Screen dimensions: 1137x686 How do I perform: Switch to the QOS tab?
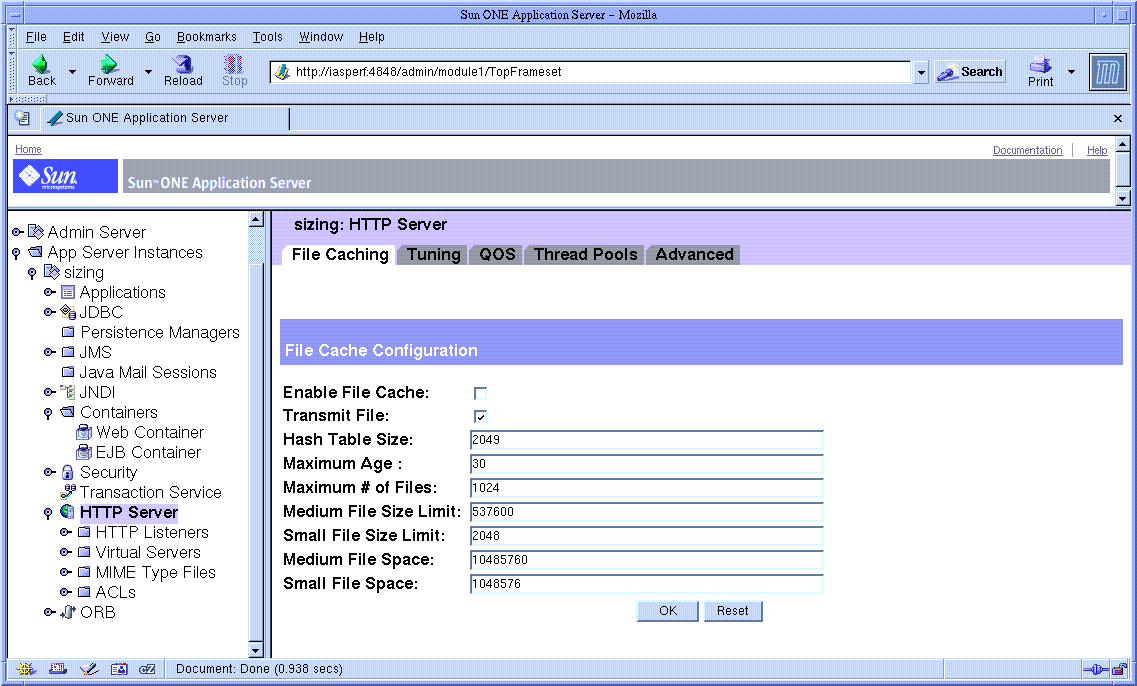497,255
